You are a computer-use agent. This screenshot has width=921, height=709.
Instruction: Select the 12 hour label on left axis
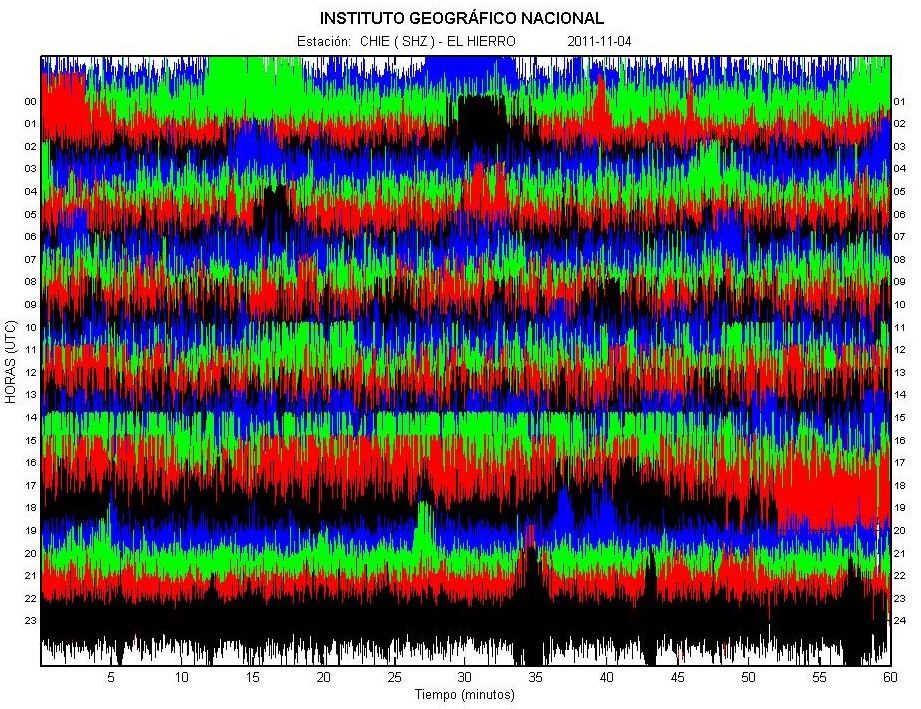pos(31,372)
